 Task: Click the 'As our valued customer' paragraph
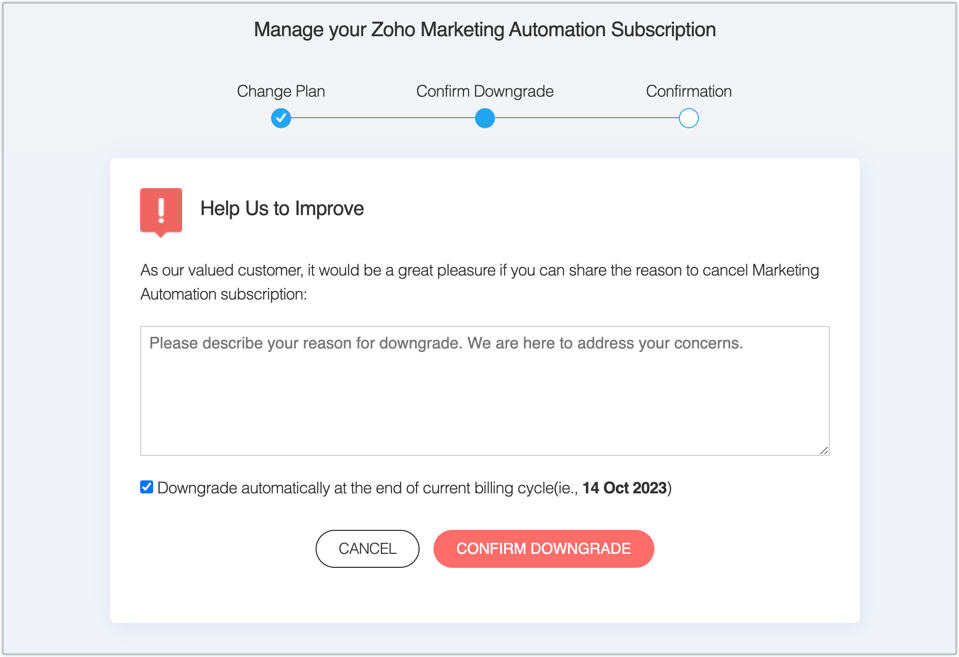pyautogui.click(x=480, y=282)
